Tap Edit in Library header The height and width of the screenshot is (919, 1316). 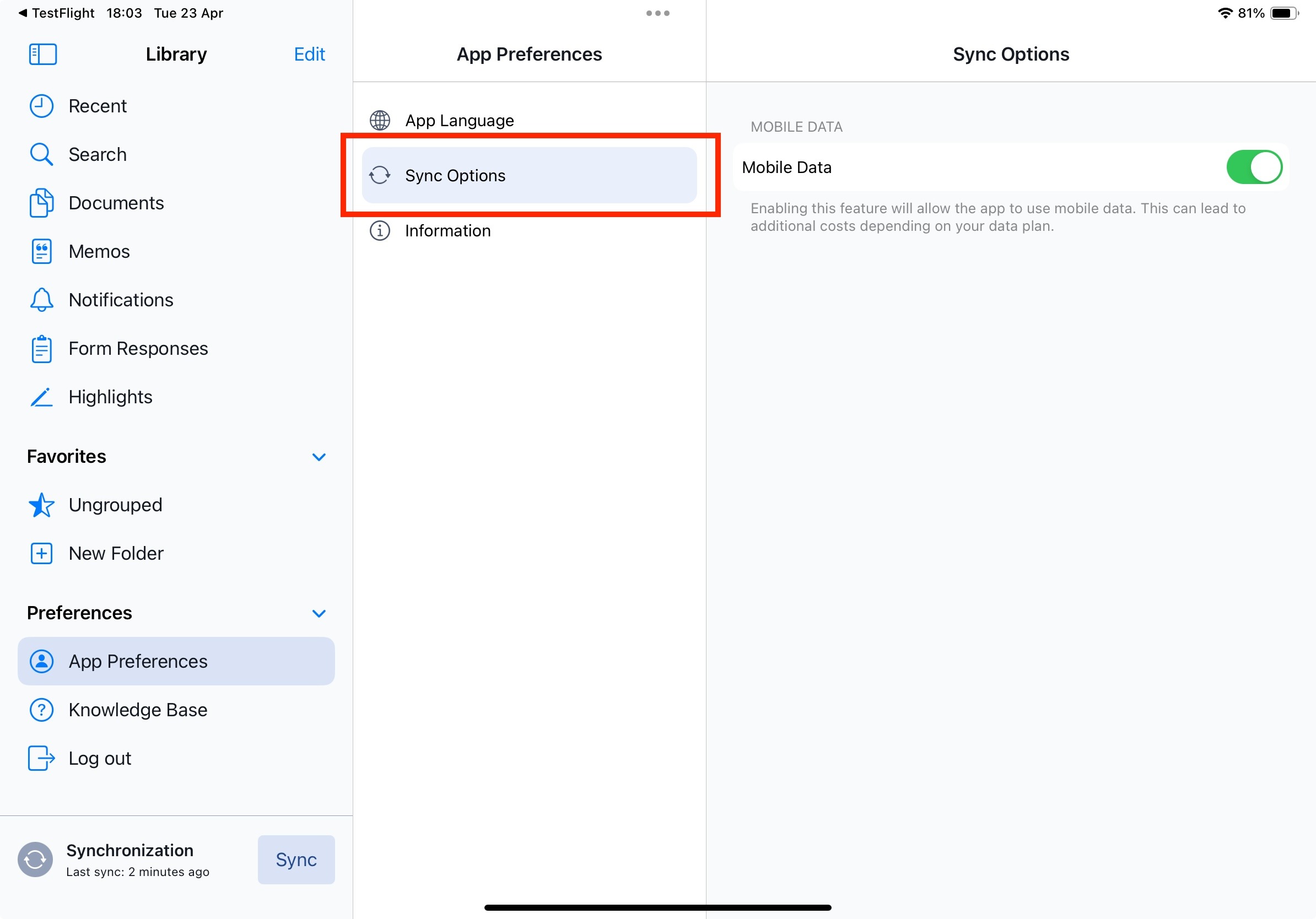point(309,55)
